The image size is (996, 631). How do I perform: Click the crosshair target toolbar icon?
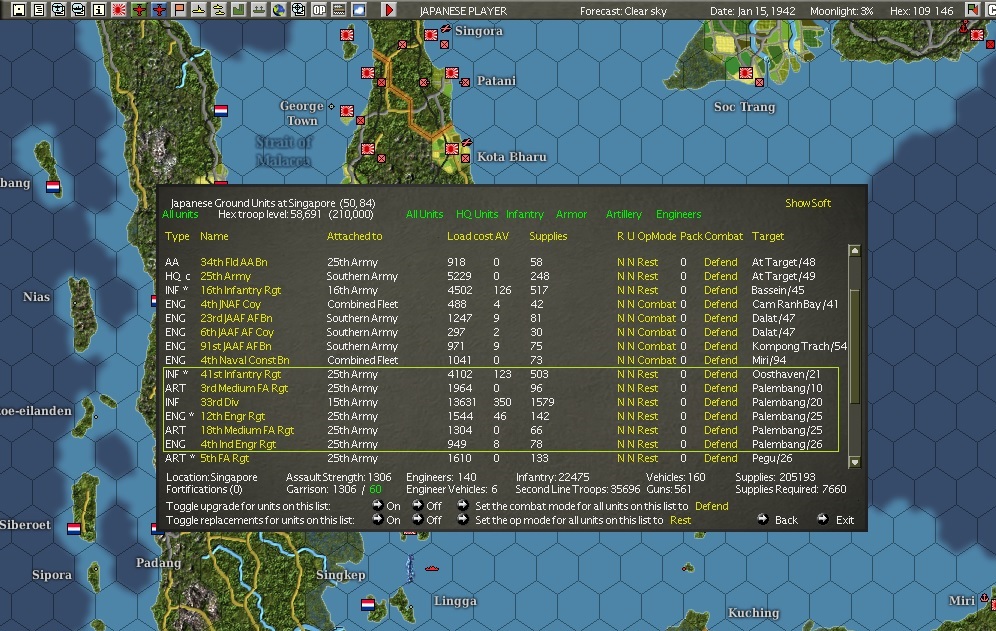pyautogui.click(x=299, y=10)
